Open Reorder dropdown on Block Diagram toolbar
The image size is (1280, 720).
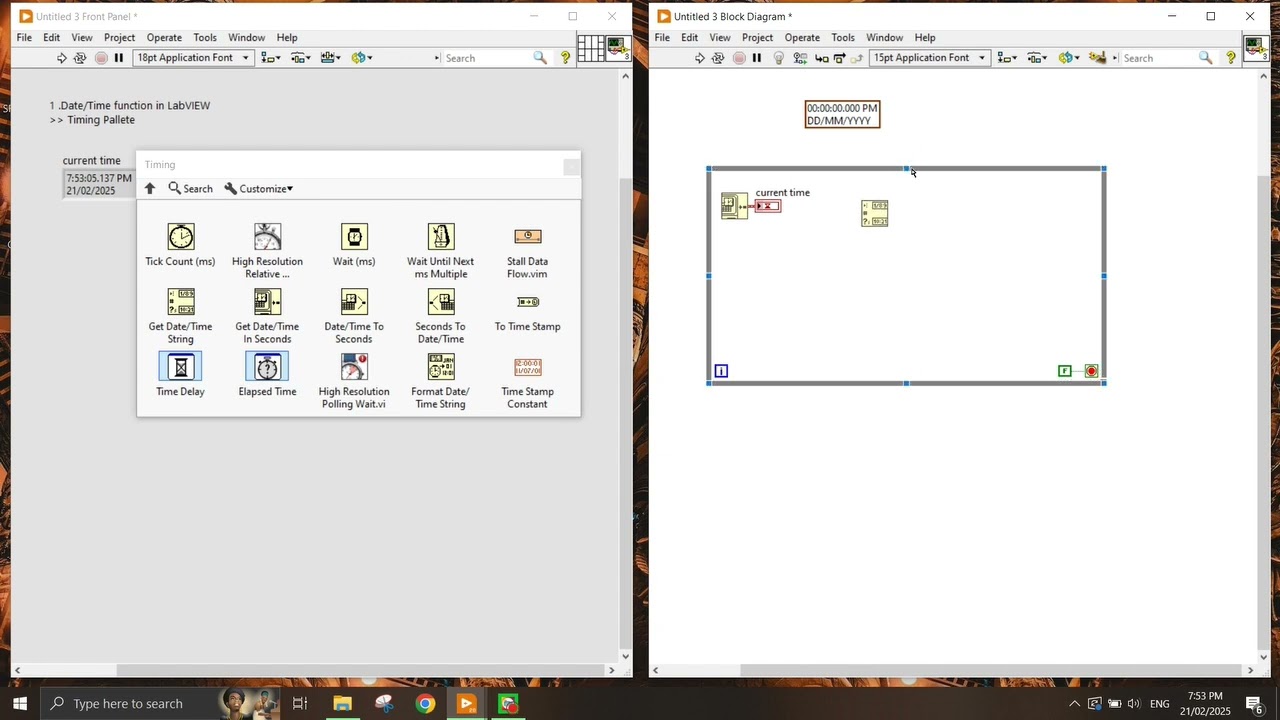(1068, 58)
